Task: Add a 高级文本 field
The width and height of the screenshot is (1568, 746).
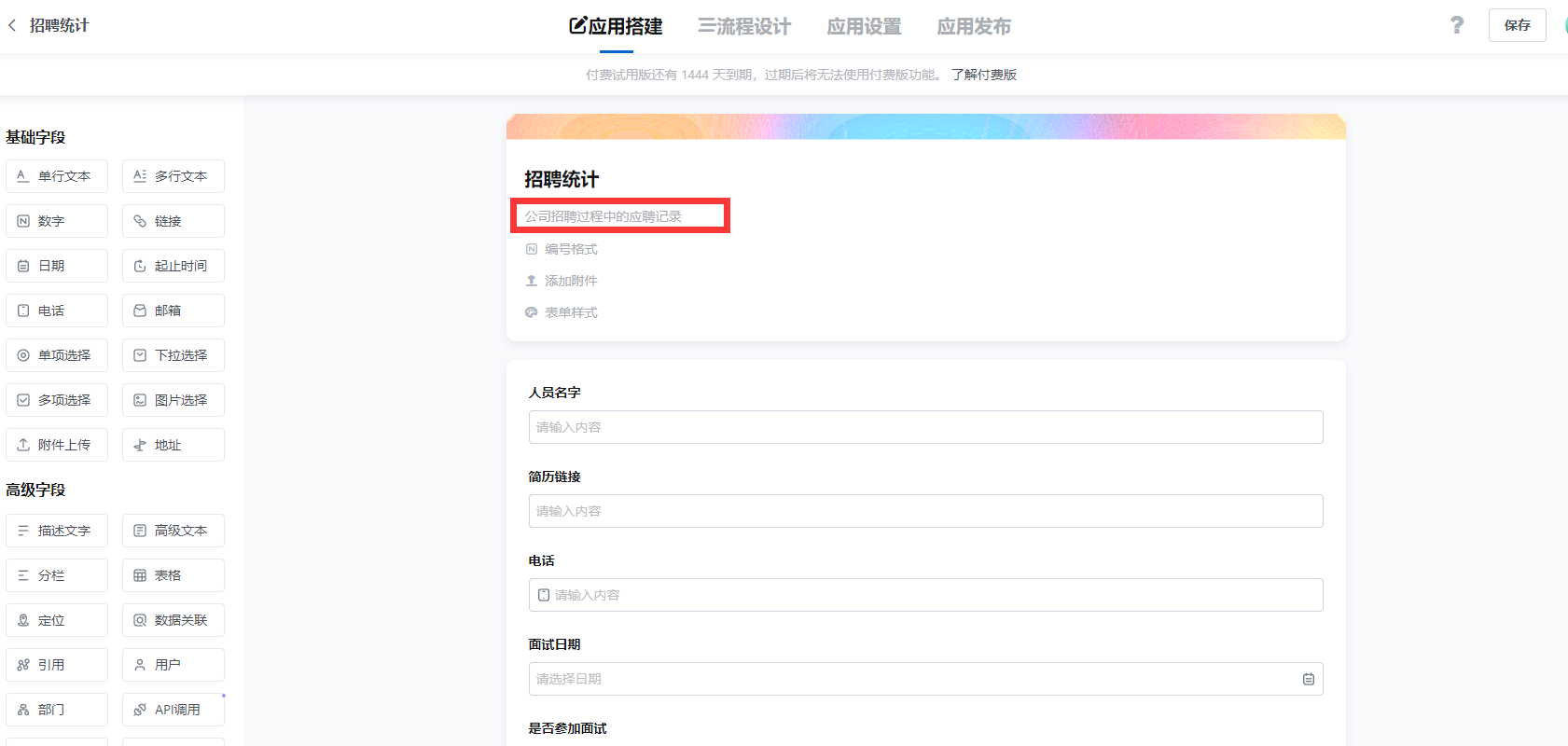Action: 173,531
